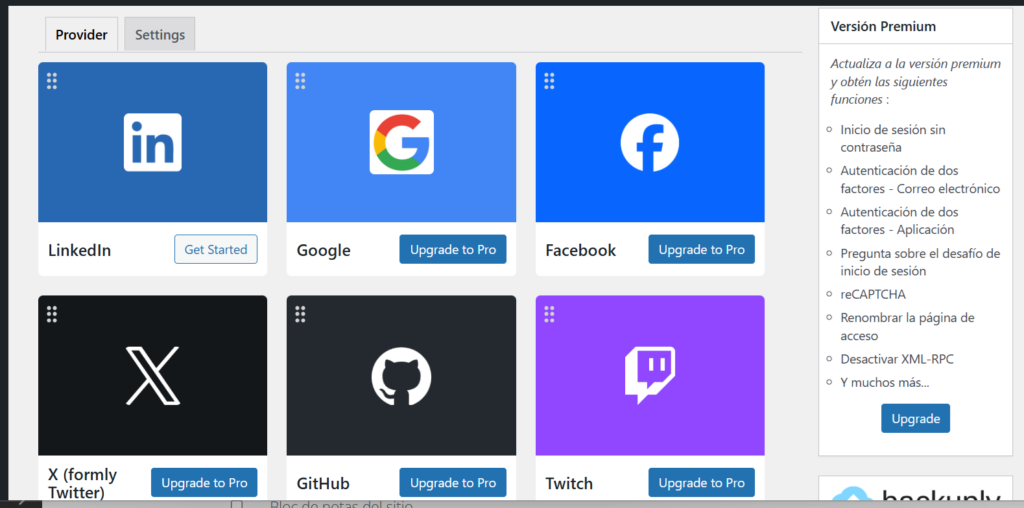Click the Twitch provider name
The image size is (1024, 508).
pos(569,484)
